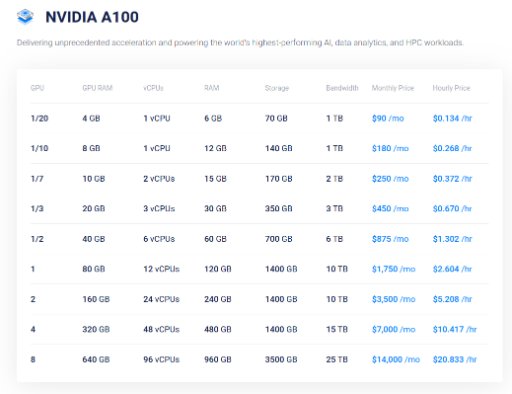Open the $0.670 /hr pricing link
This screenshot has width=512, height=394.
click(452, 209)
